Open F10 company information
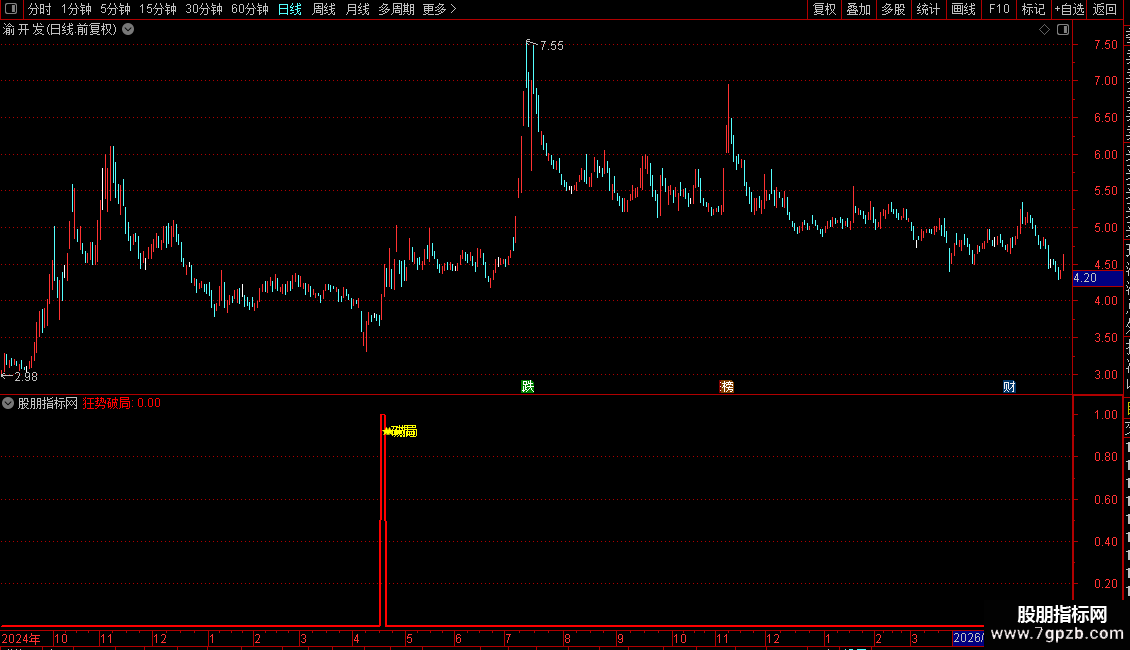The width and height of the screenshot is (1130, 650). click(999, 9)
